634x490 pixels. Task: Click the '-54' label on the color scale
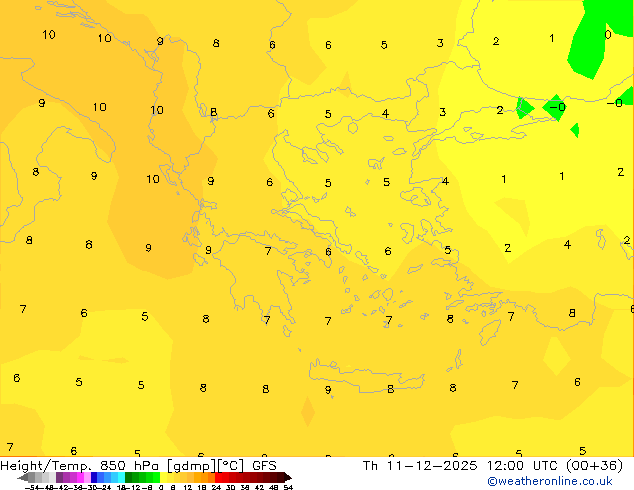(32, 487)
